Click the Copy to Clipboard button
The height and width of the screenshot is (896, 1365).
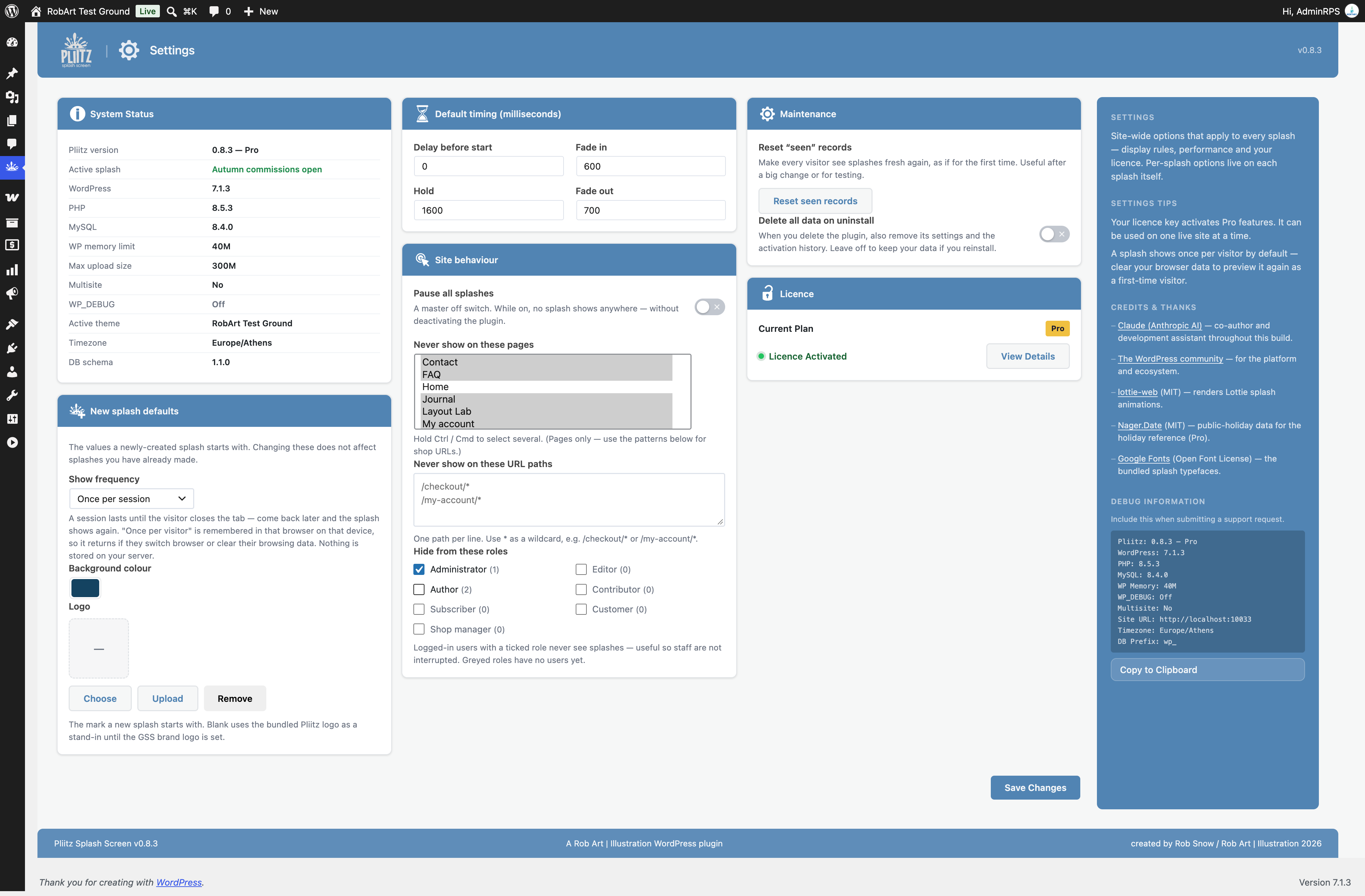pos(1207,670)
